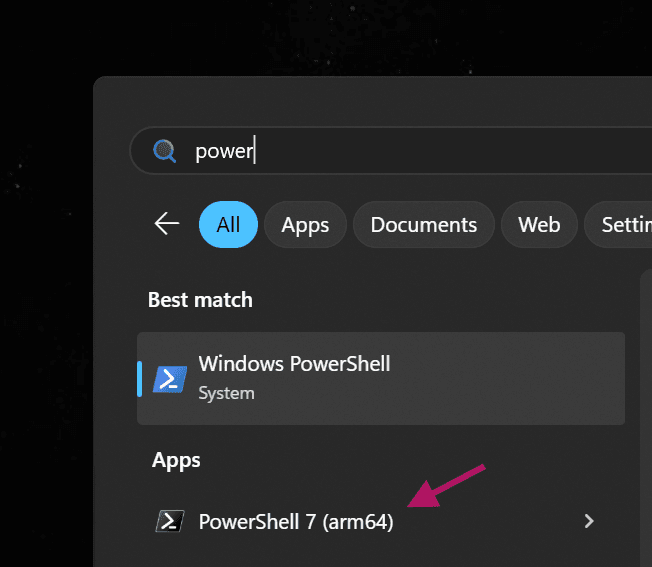Image resolution: width=652 pixels, height=567 pixels.
Task: Switch to the Apps filter tab
Action: coord(305,224)
